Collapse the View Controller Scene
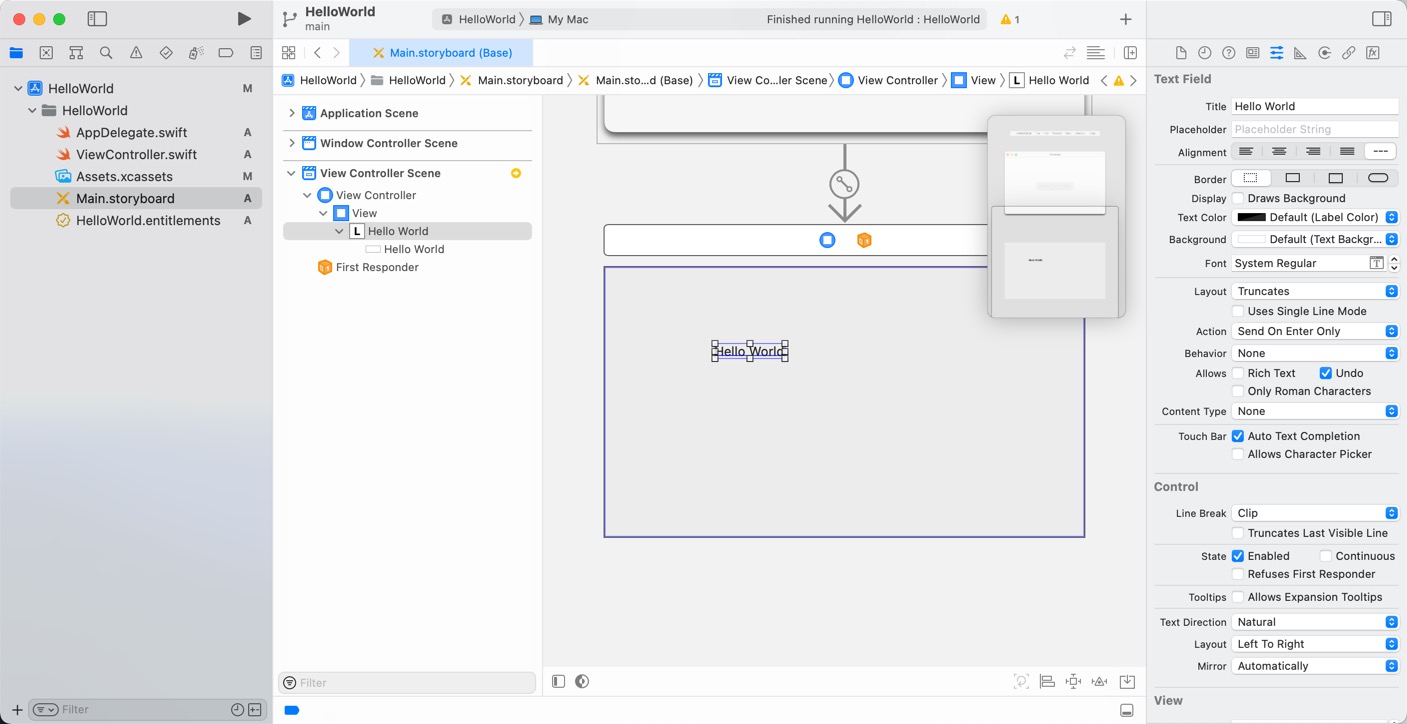 pyautogui.click(x=292, y=173)
